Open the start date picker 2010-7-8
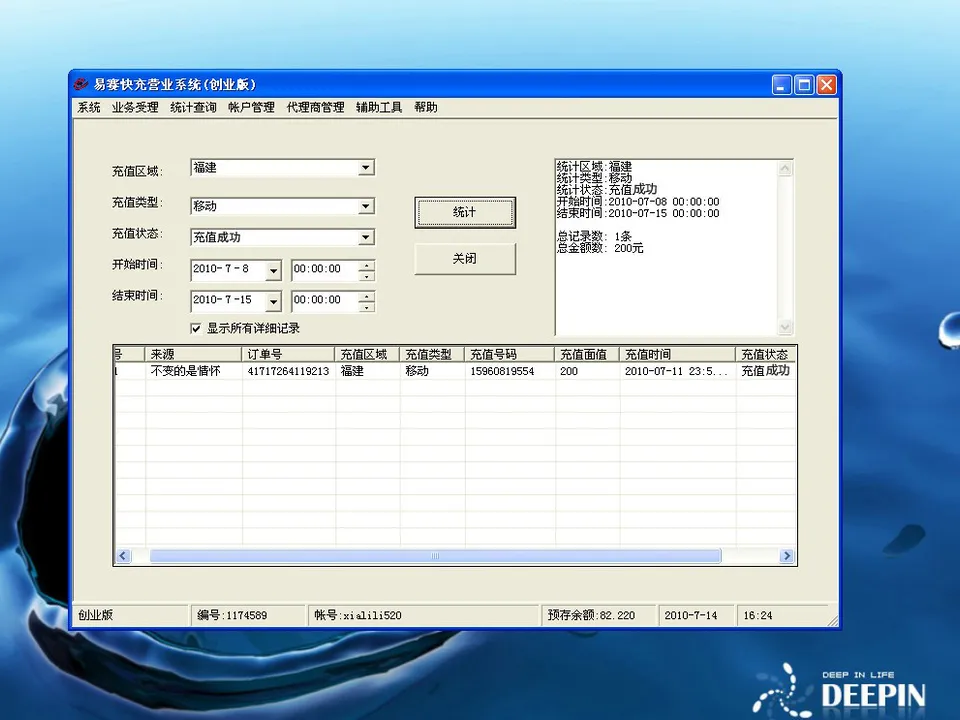Screen dimensions: 960x720 click(x=273, y=270)
